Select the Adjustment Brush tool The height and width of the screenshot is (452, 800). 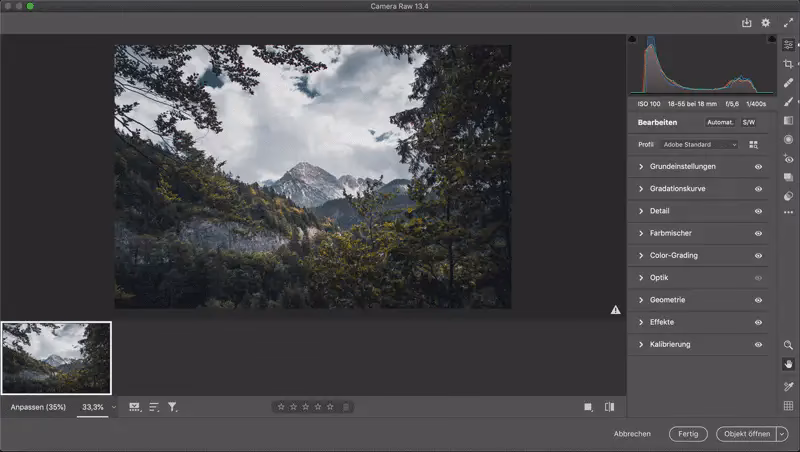point(788,102)
